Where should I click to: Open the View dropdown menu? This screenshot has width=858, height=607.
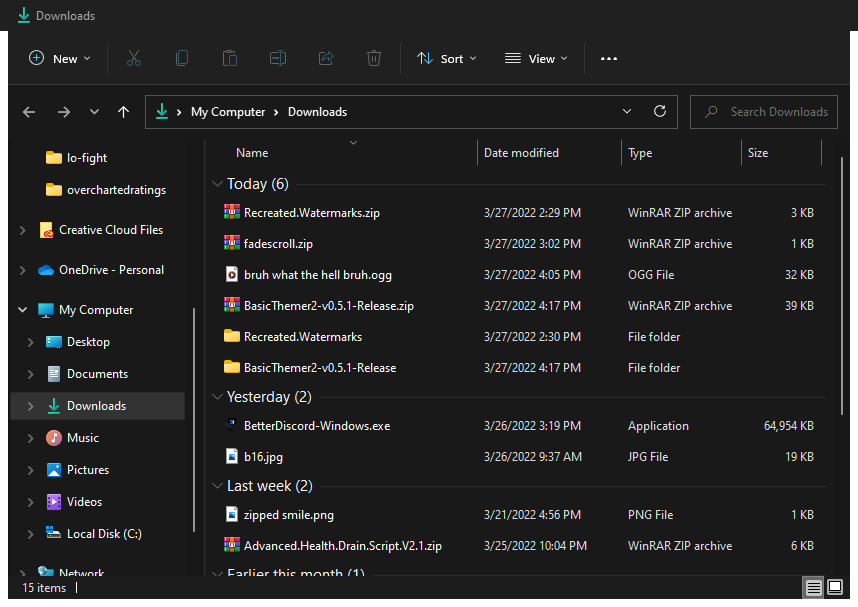(536, 58)
